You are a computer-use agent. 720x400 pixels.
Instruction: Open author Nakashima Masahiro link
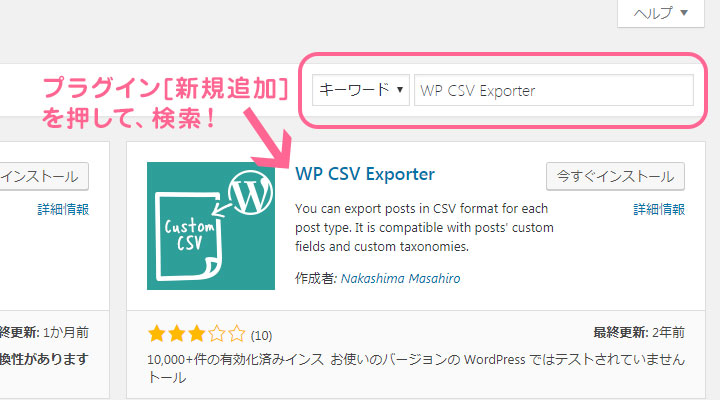click(x=400, y=278)
